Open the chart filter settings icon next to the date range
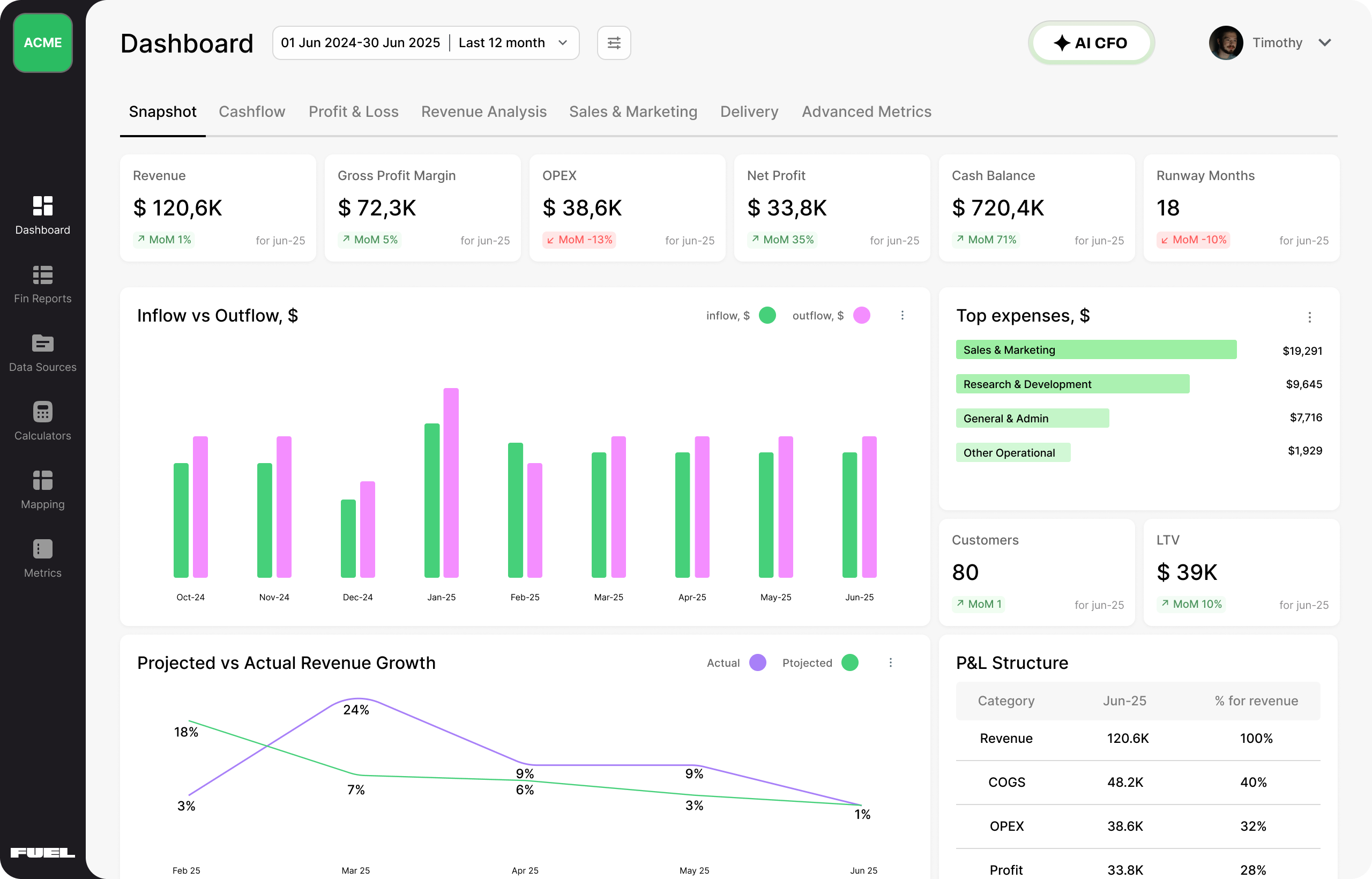The image size is (1372, 879). coord(614,43)
